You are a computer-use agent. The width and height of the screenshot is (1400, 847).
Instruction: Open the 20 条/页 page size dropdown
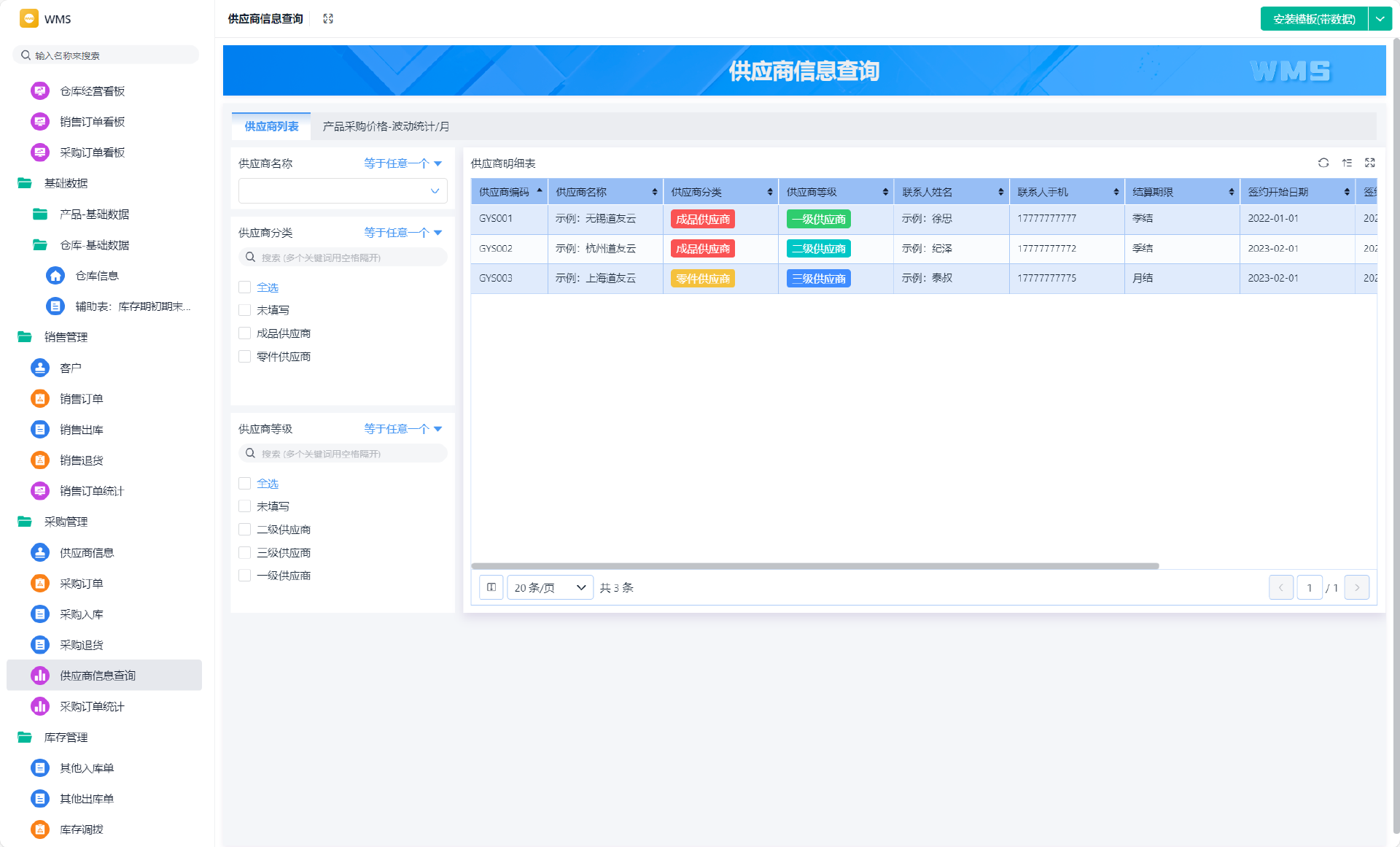[550, 587]
